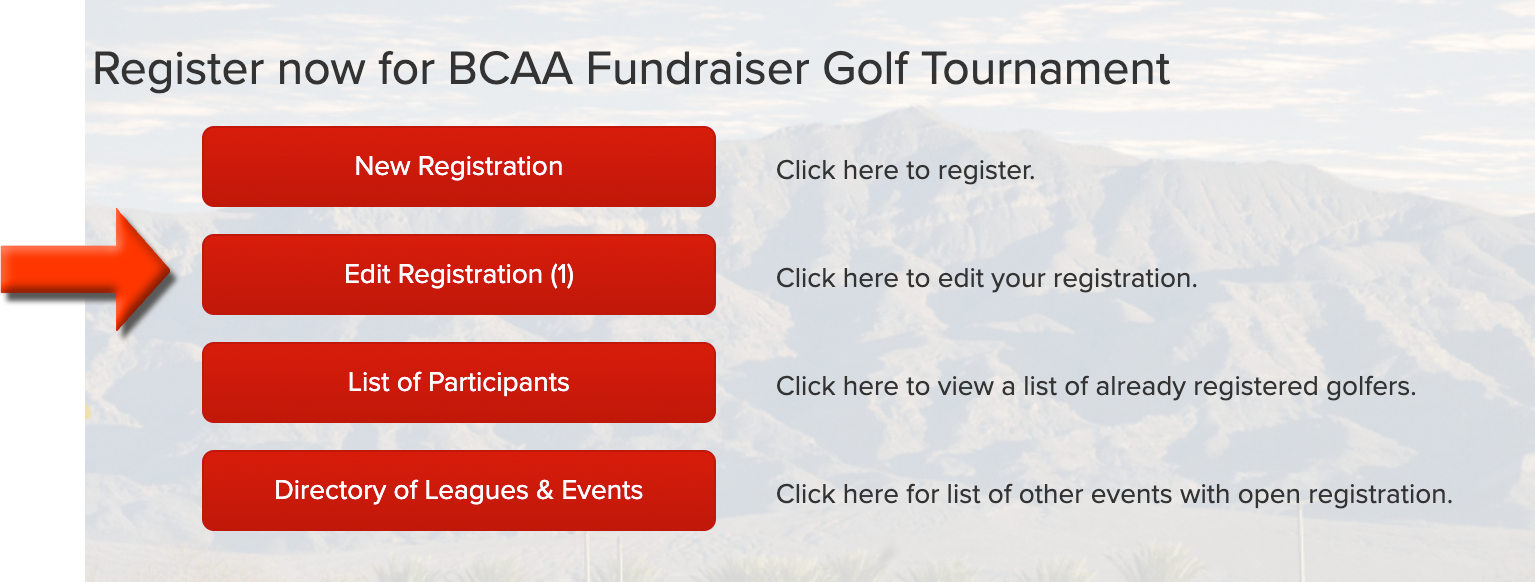The height and width of the screenshot is (582, 1535).
Task: Open Edit Registration (1)
Action: (x=459, y=274)
